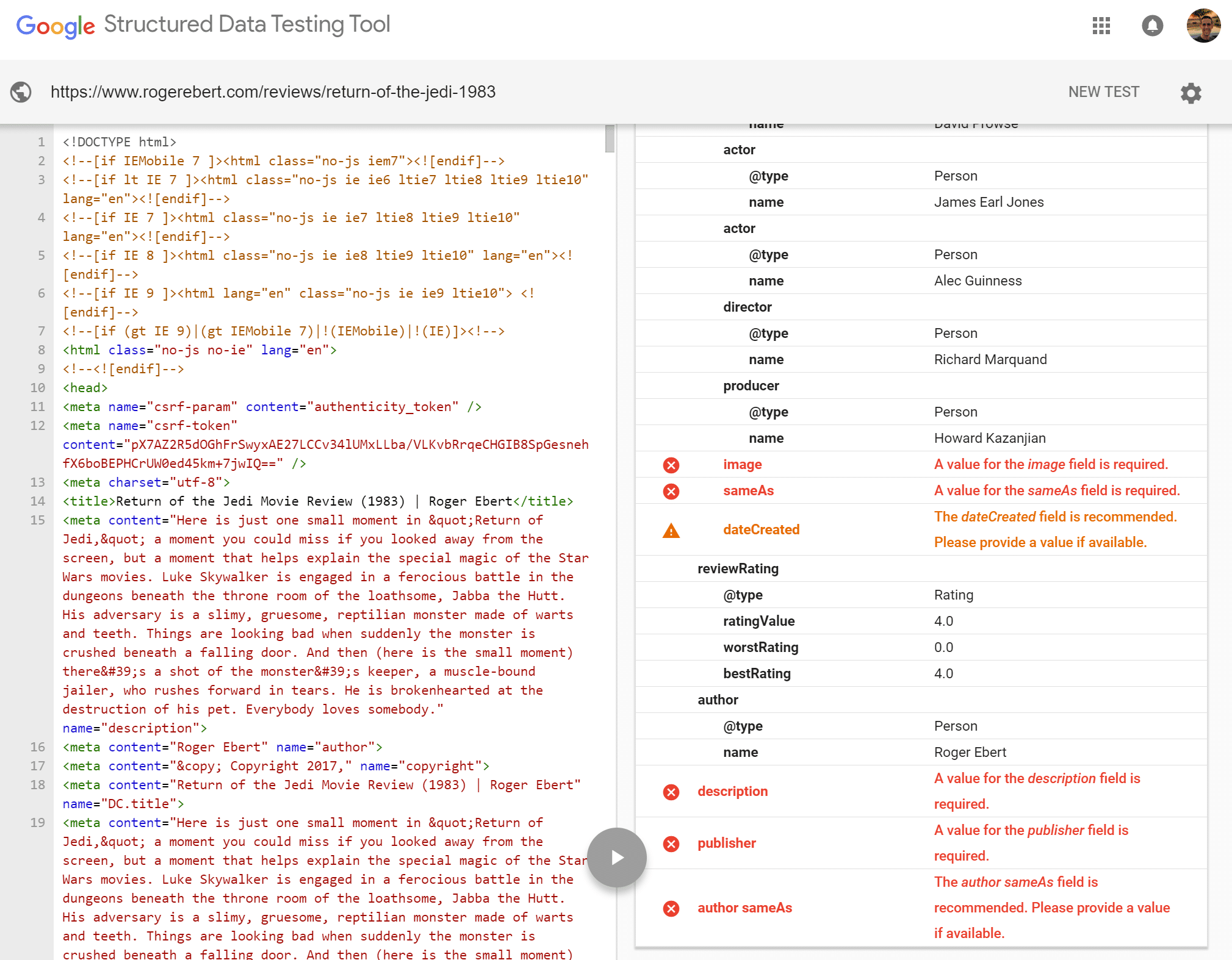Click the code pane scrollbar thumb
The width and height of the screenshot is (1232, 960).
tap(610, 138)
